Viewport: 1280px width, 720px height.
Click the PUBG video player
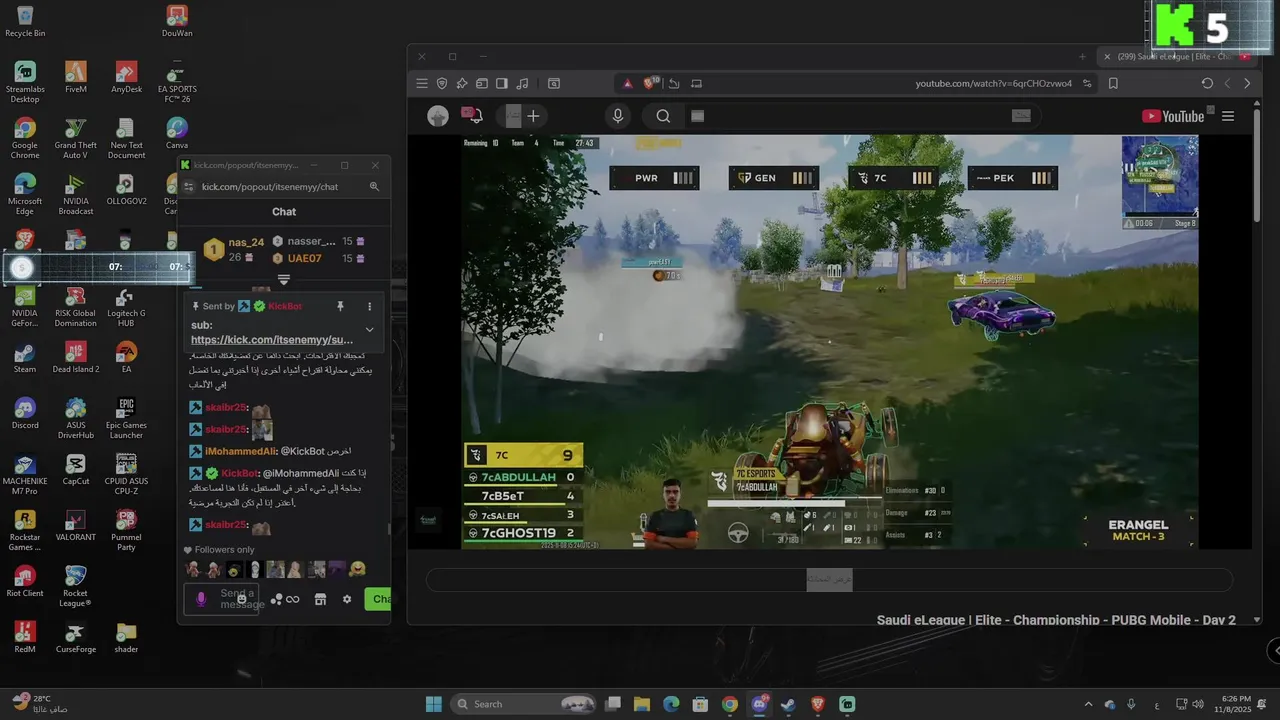[x=829, y=341]
